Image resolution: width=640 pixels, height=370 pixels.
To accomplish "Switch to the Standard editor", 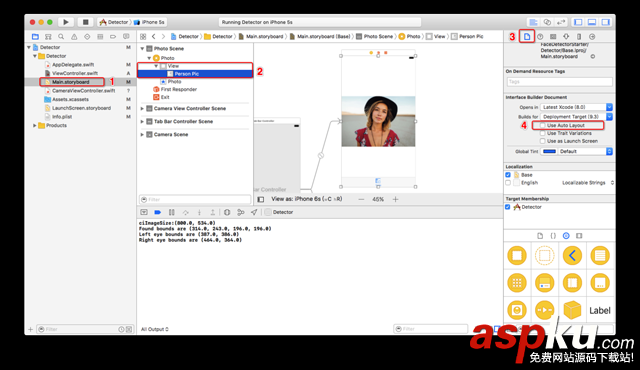I will [533, 22].
